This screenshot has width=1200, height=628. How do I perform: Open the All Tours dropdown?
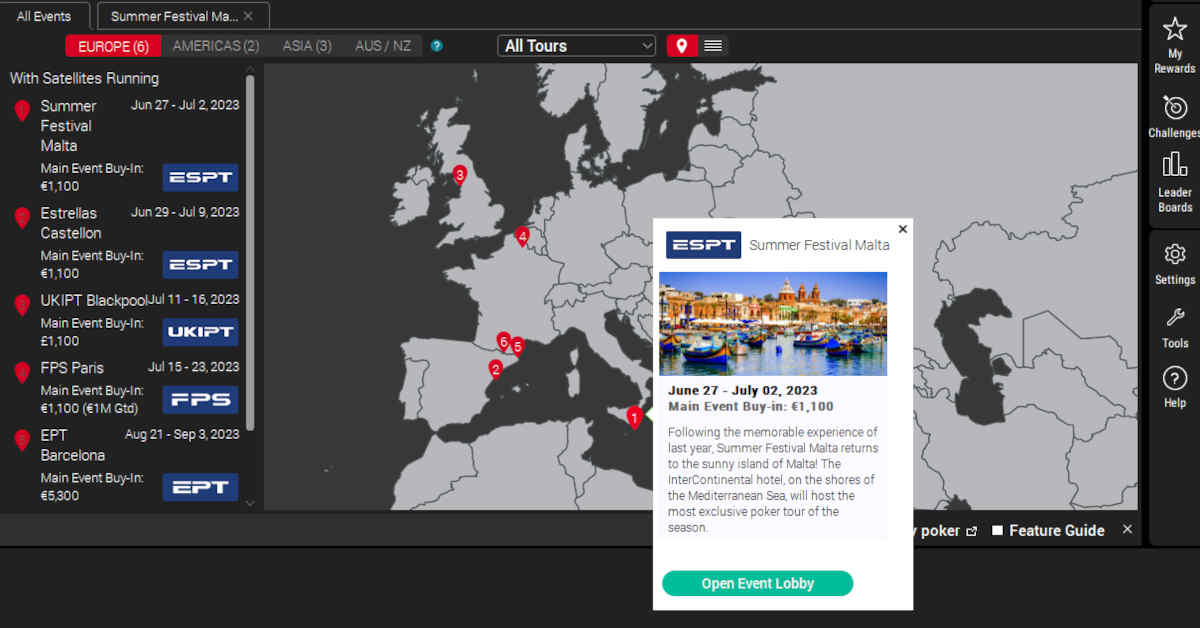[x=577, y=46]
